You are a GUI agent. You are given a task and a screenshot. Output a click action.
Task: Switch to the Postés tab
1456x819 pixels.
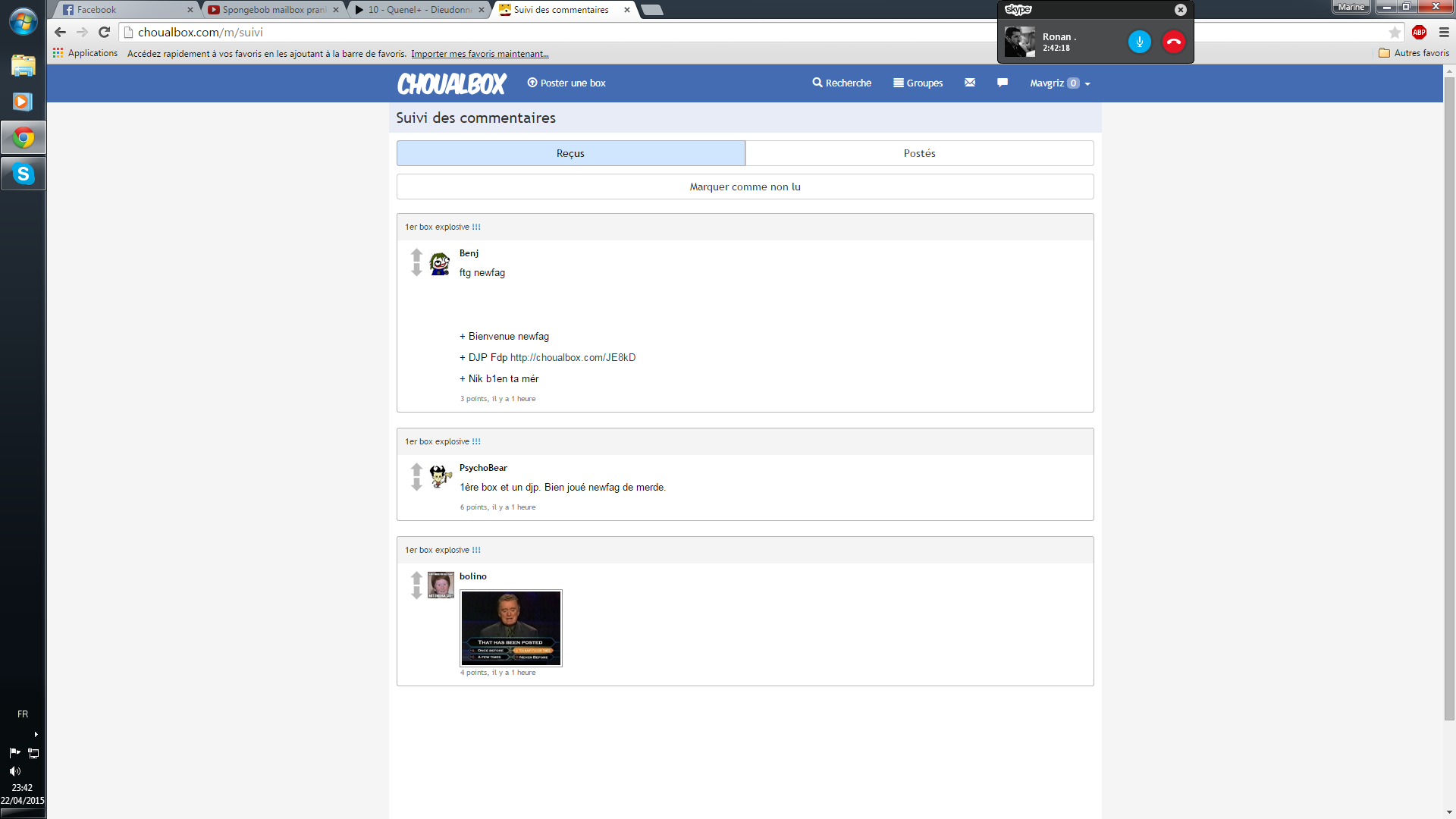(919, 153)
